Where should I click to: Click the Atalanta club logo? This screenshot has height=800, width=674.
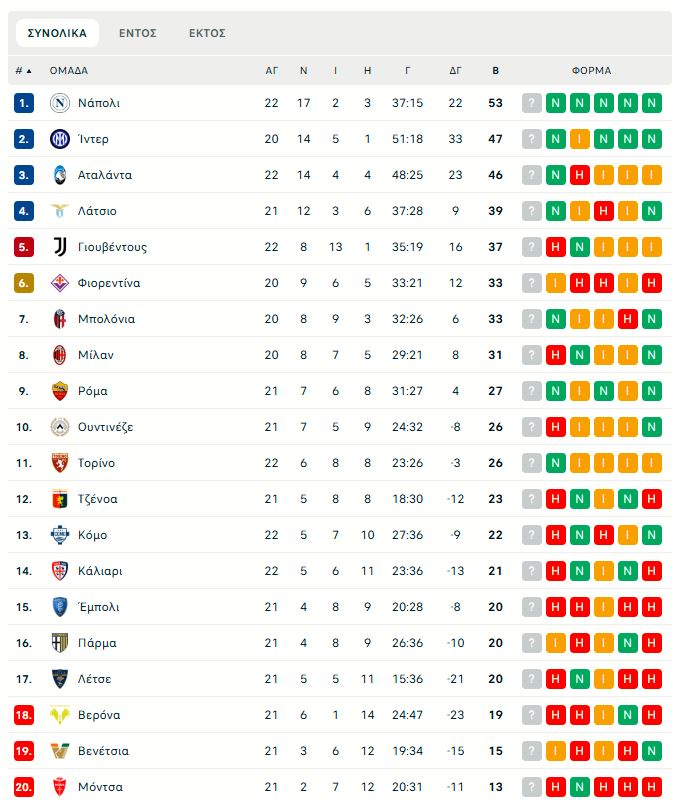(59, 175)
